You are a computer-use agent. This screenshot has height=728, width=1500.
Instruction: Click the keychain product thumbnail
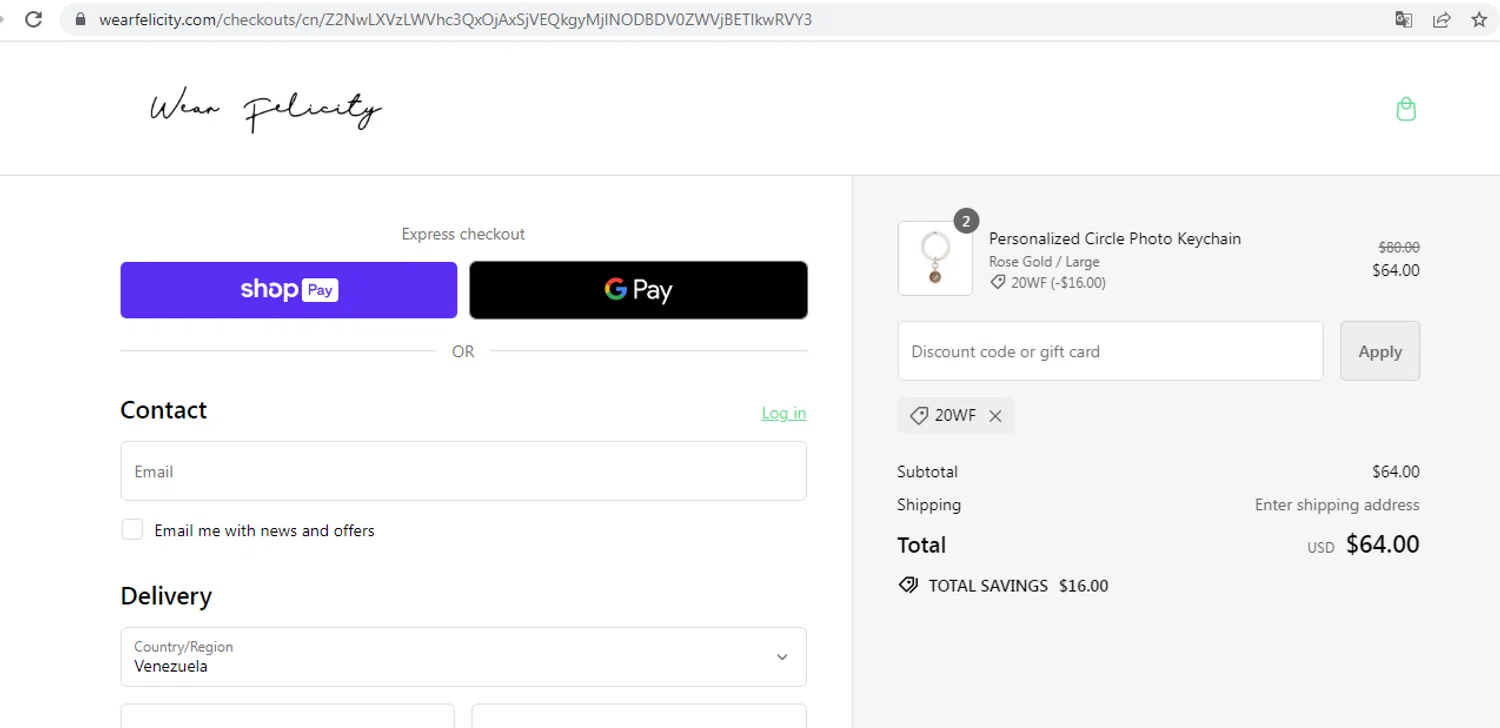point(935,258)
